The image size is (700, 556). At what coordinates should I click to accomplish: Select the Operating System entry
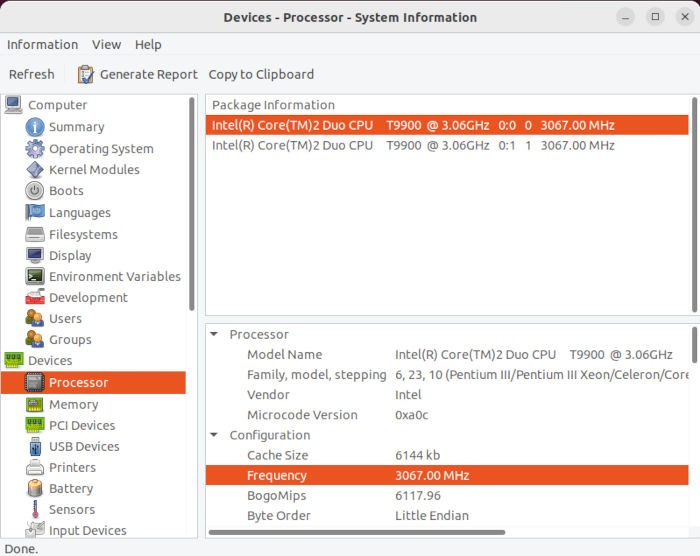point(101,149)
